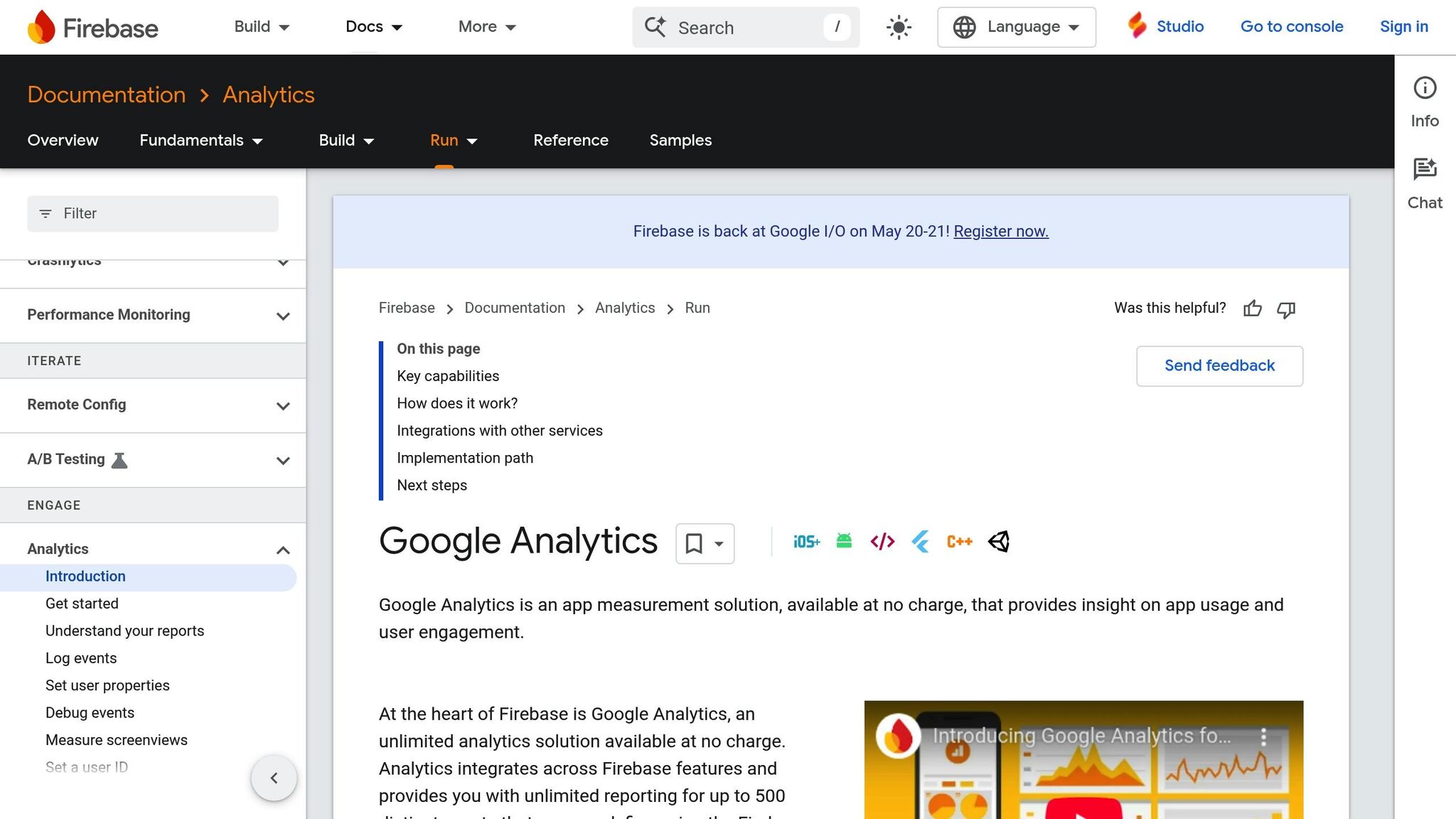
Task: Click the video channel Firebase avatar
Action: point(898,736)
